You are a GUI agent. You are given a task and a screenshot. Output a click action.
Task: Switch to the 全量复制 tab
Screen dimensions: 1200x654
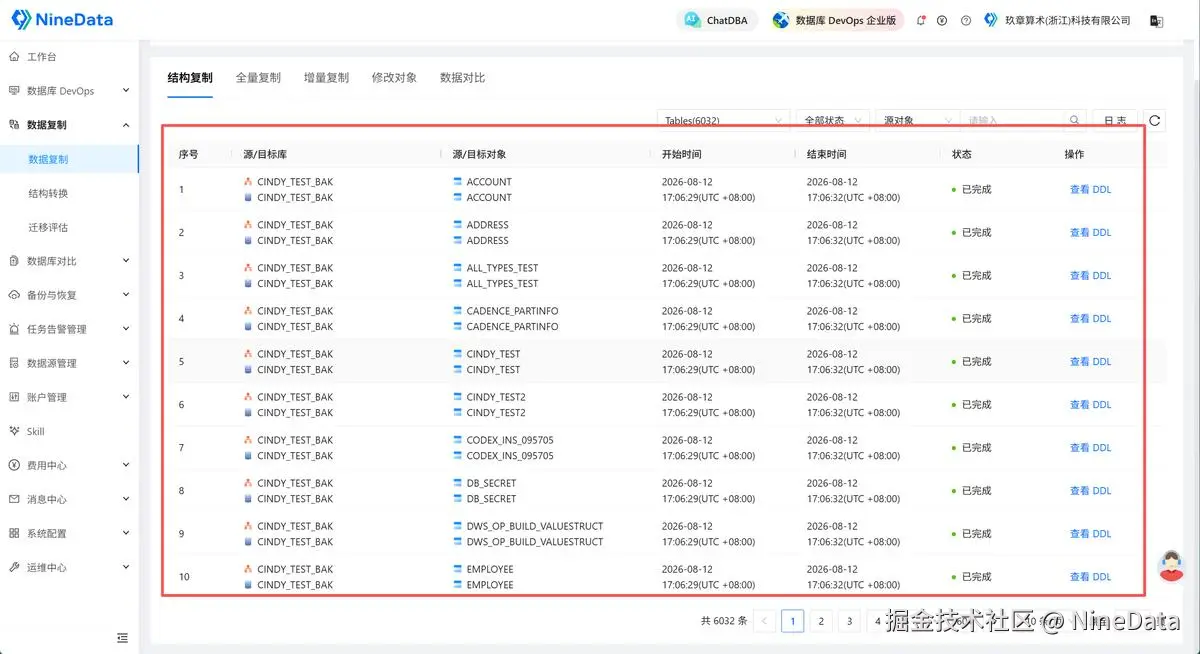[258, 78]
